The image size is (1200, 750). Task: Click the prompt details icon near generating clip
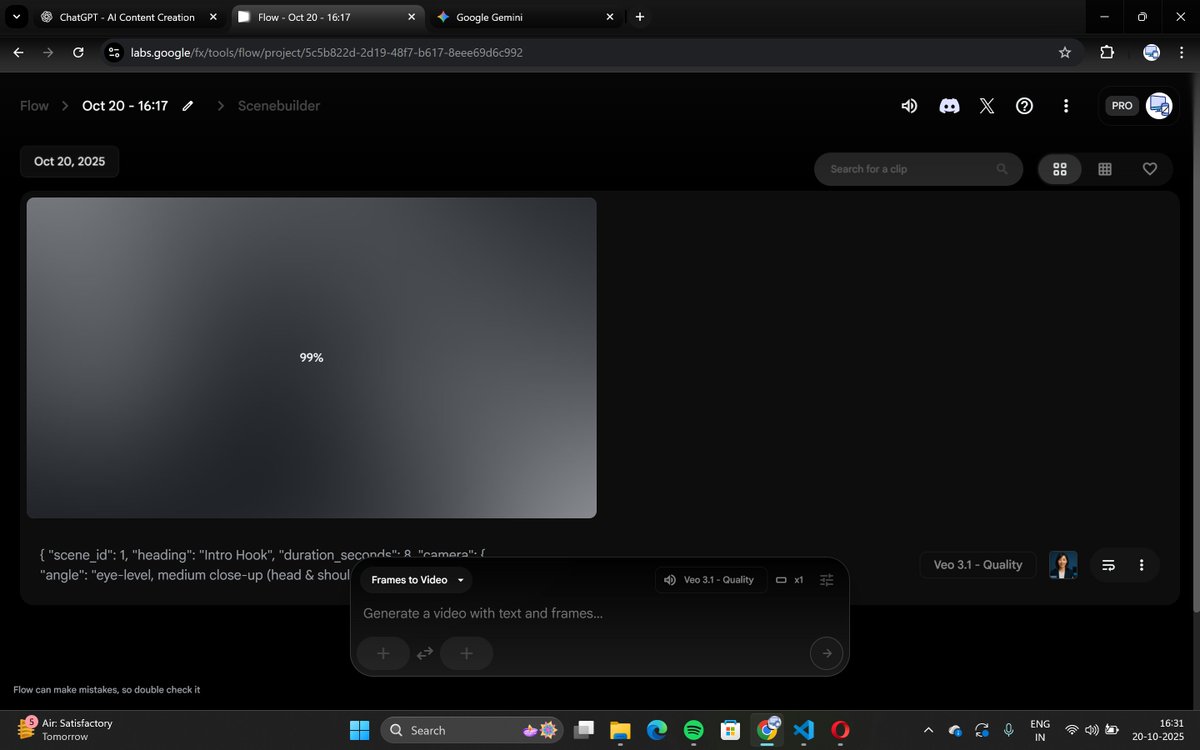click(x=1108, y=565)
